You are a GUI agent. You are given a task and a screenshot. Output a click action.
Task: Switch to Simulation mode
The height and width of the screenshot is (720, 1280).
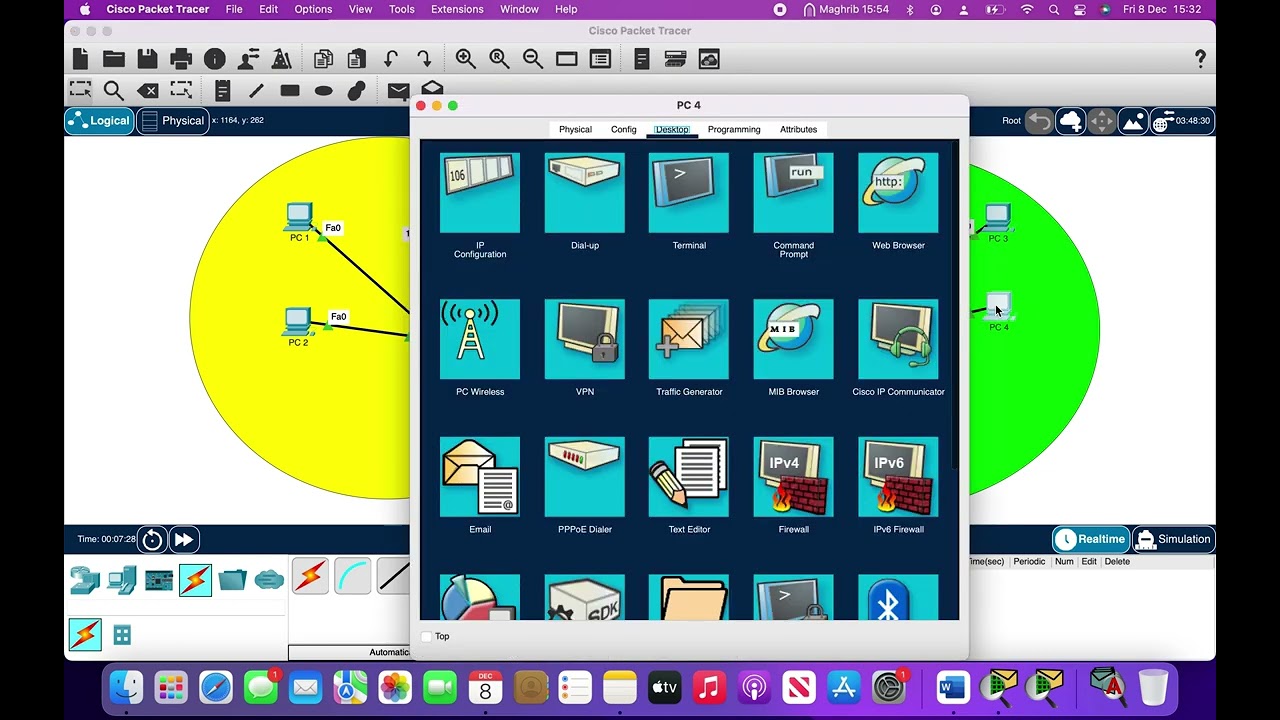pos(1174,539)
